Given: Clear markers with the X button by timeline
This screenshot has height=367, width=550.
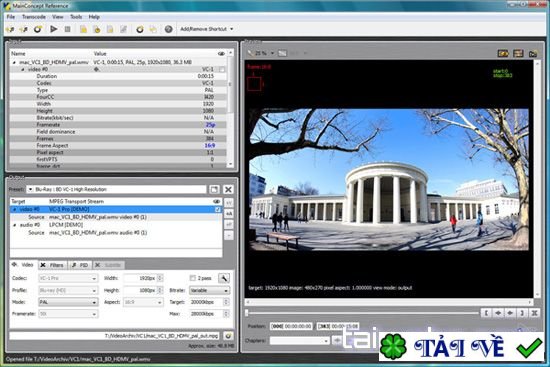Looking at the screenshot, I should click(534, 313).
